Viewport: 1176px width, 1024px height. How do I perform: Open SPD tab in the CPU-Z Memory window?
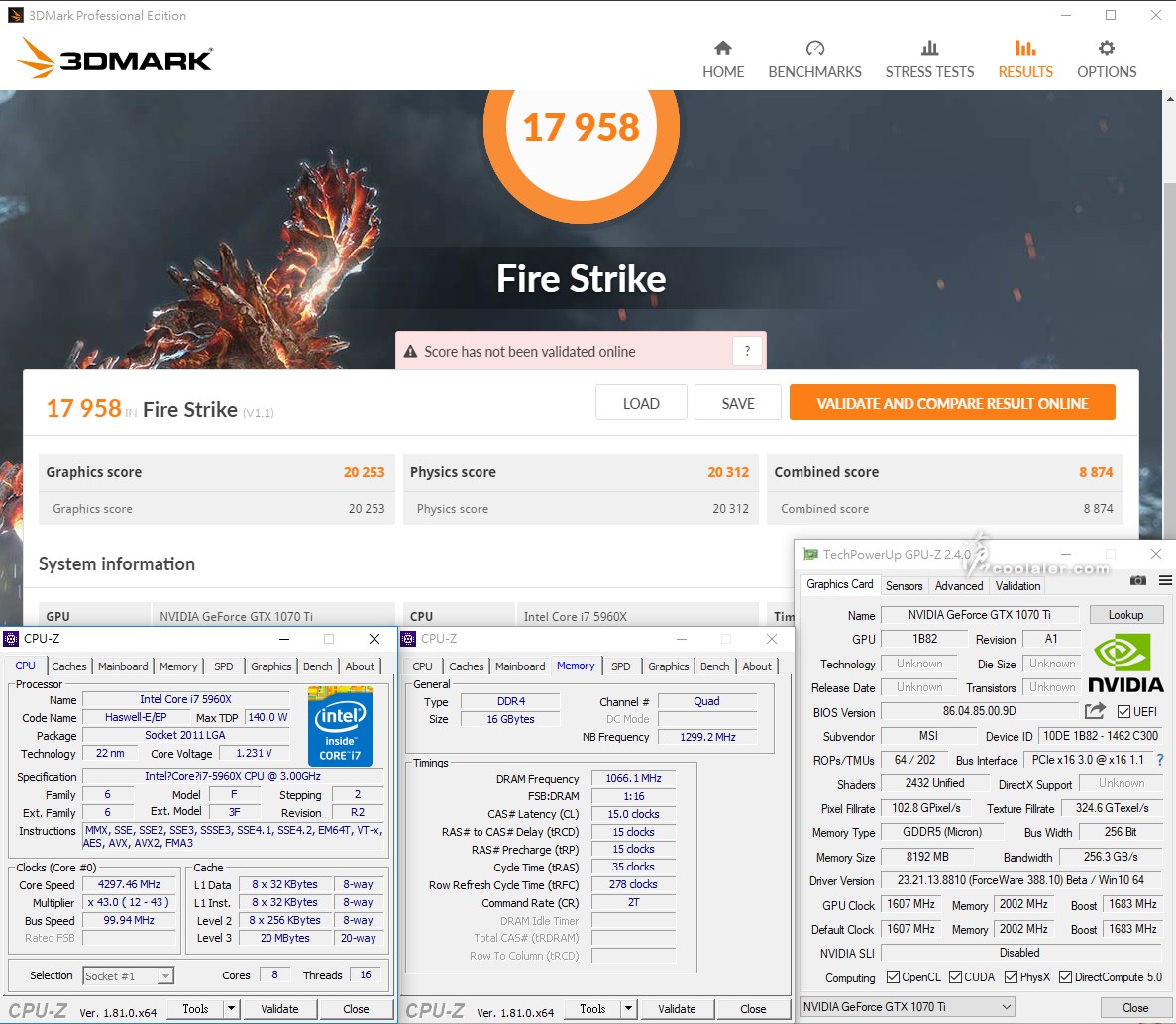pos(620,666)
